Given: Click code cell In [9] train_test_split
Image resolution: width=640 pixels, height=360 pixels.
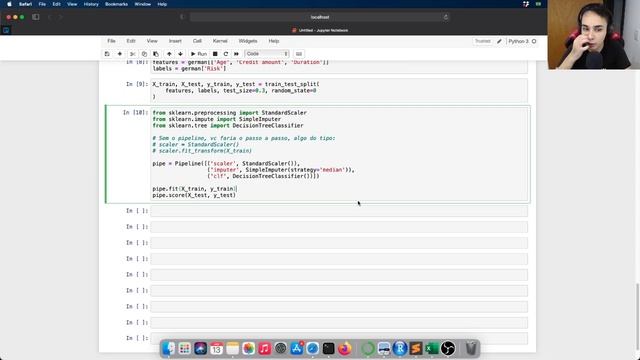Looking at the screenshot, I should tap(339, 90).
